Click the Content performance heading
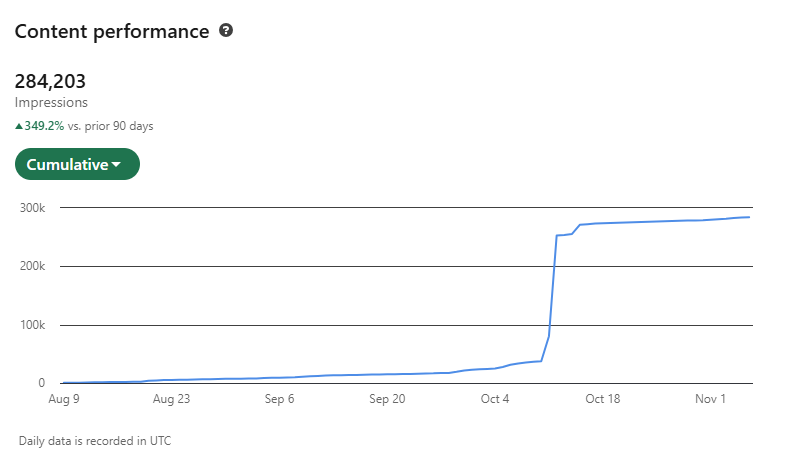 pos(111,31)
